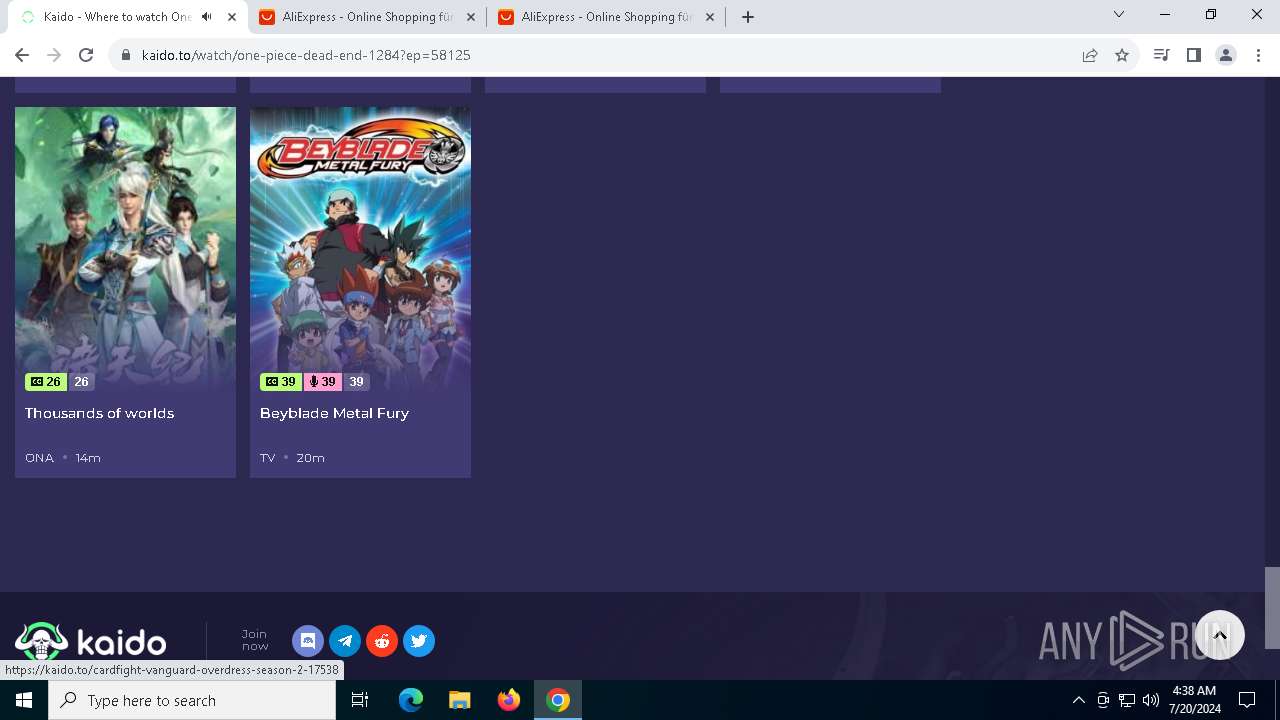The height and width of the screenshot is (720, 1280).
Task: Open a new browser tab
Action: (x=747, y=17)
